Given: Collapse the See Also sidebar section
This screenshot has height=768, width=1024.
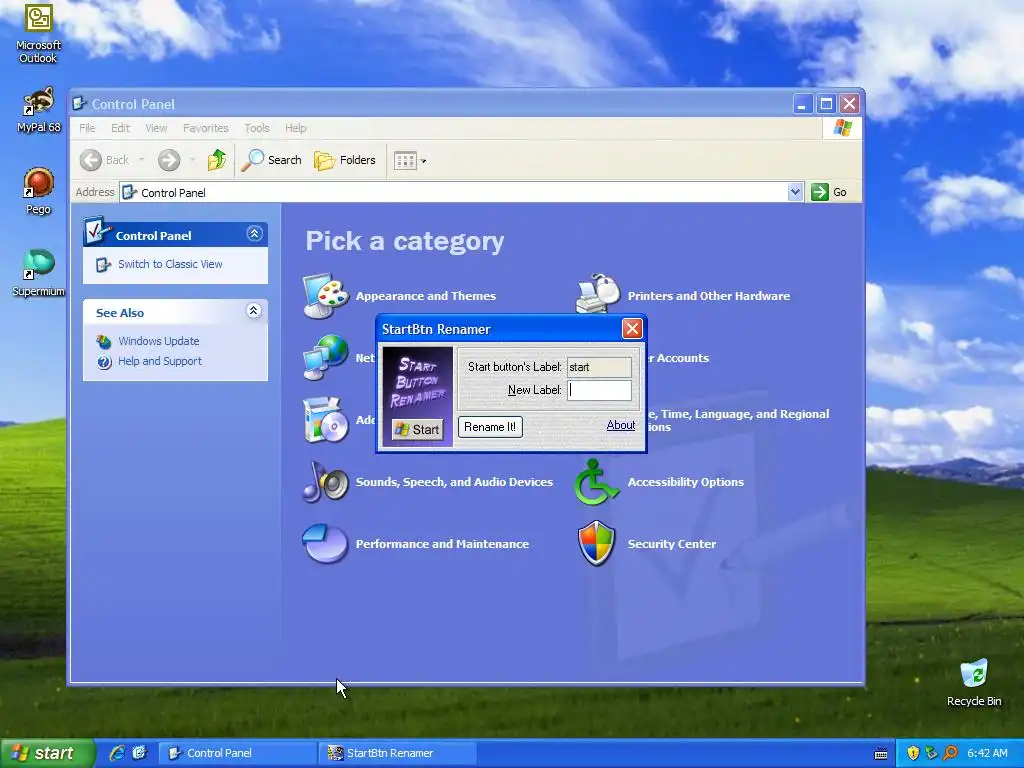Looking at the screenshot, I should (x=254, y=311).
